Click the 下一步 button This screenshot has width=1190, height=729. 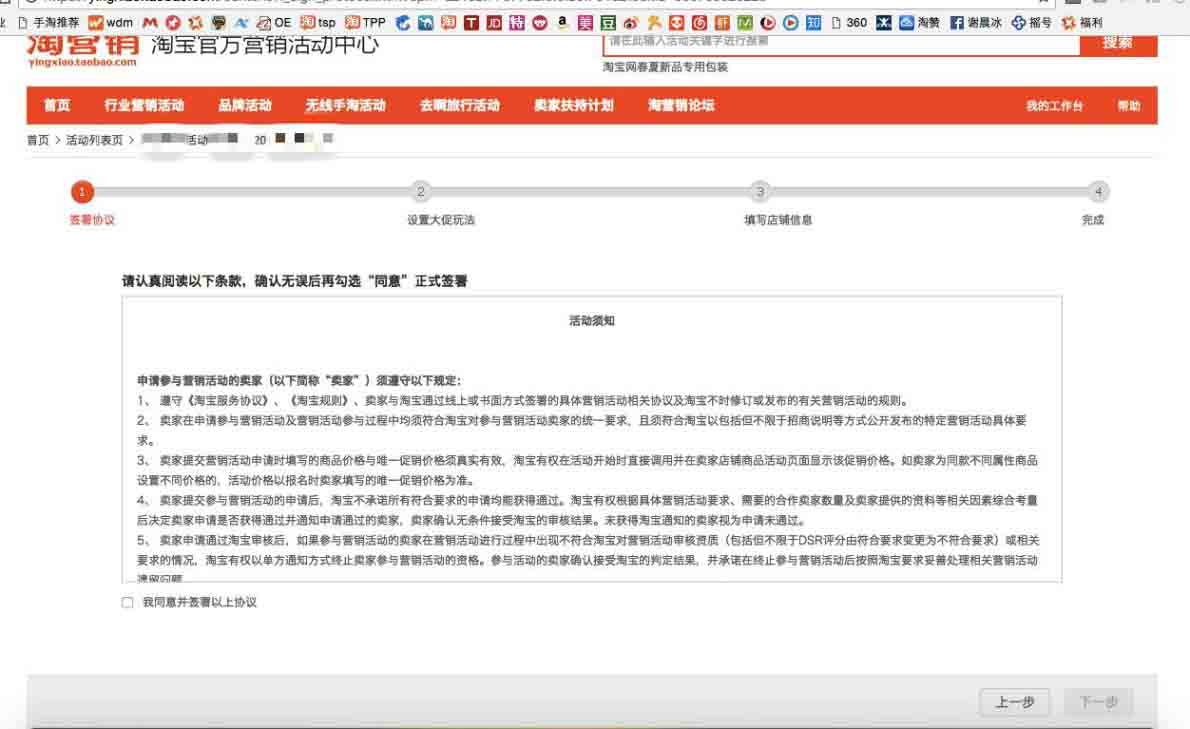(x=1097, y=702)
